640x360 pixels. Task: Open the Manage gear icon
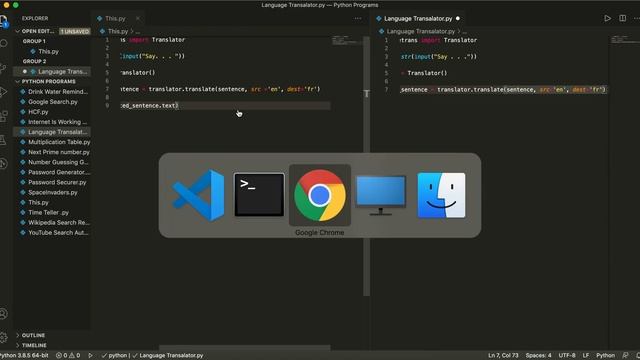(x=4, y=338)
